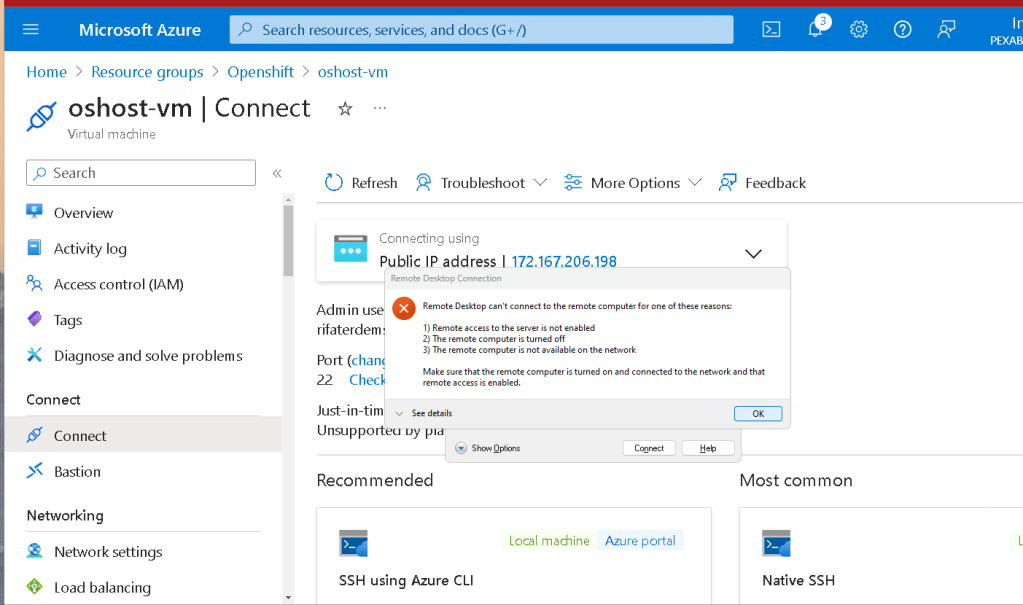Click the Bastion icon in sidebar
The height and width of the screenshot is (605, 1023).
pos(35,471)
